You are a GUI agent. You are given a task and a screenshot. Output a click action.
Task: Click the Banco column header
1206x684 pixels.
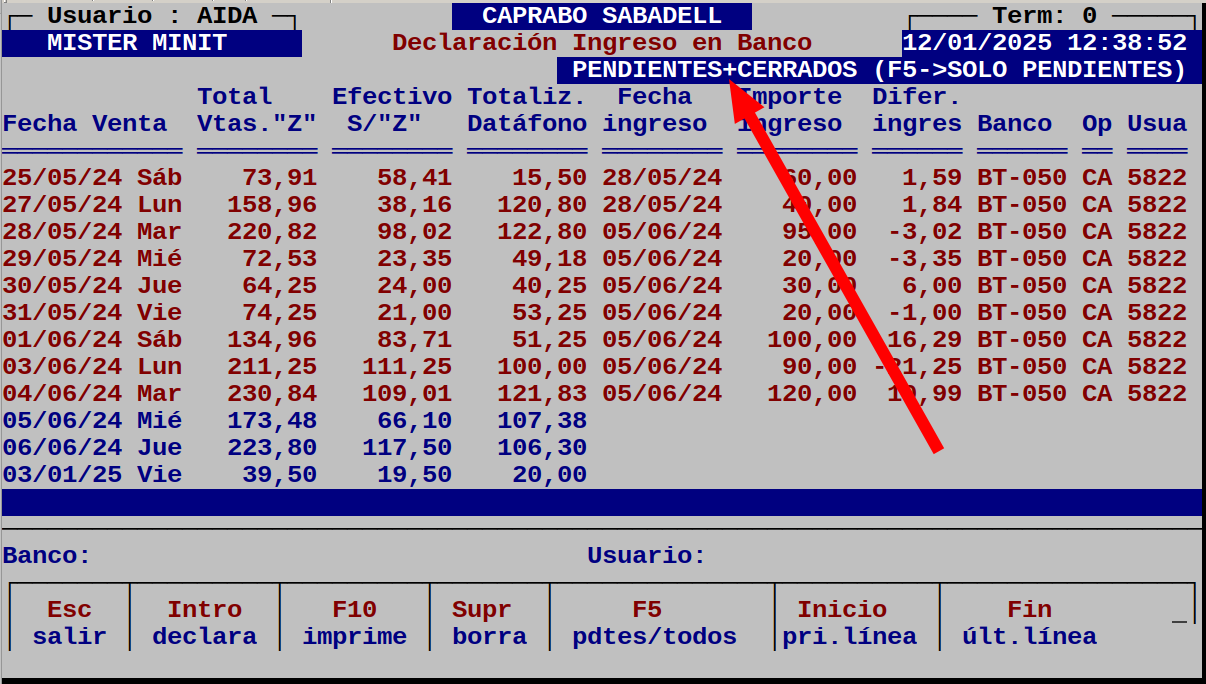[x=1014, y=124]
